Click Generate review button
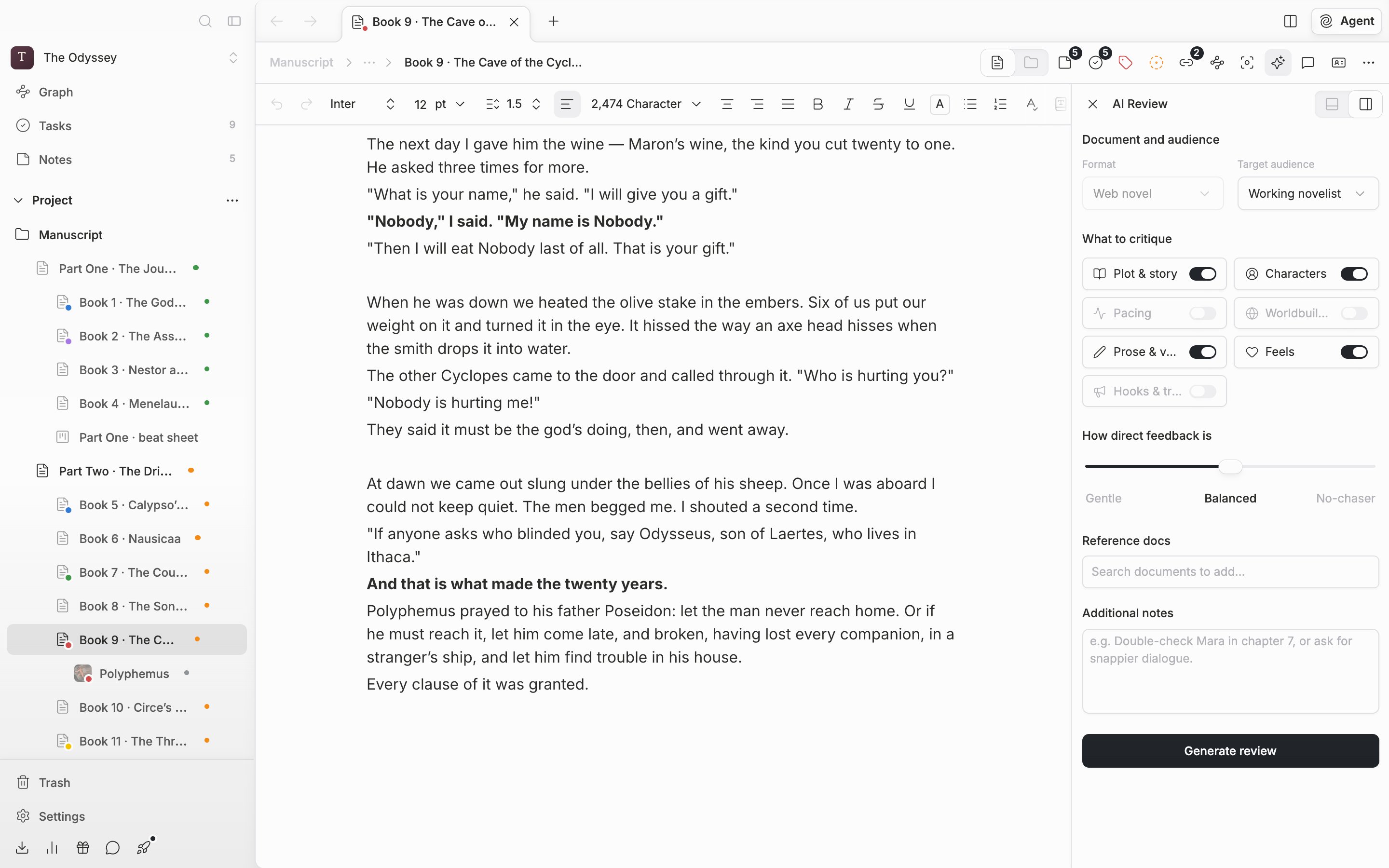 (1230, 751)
